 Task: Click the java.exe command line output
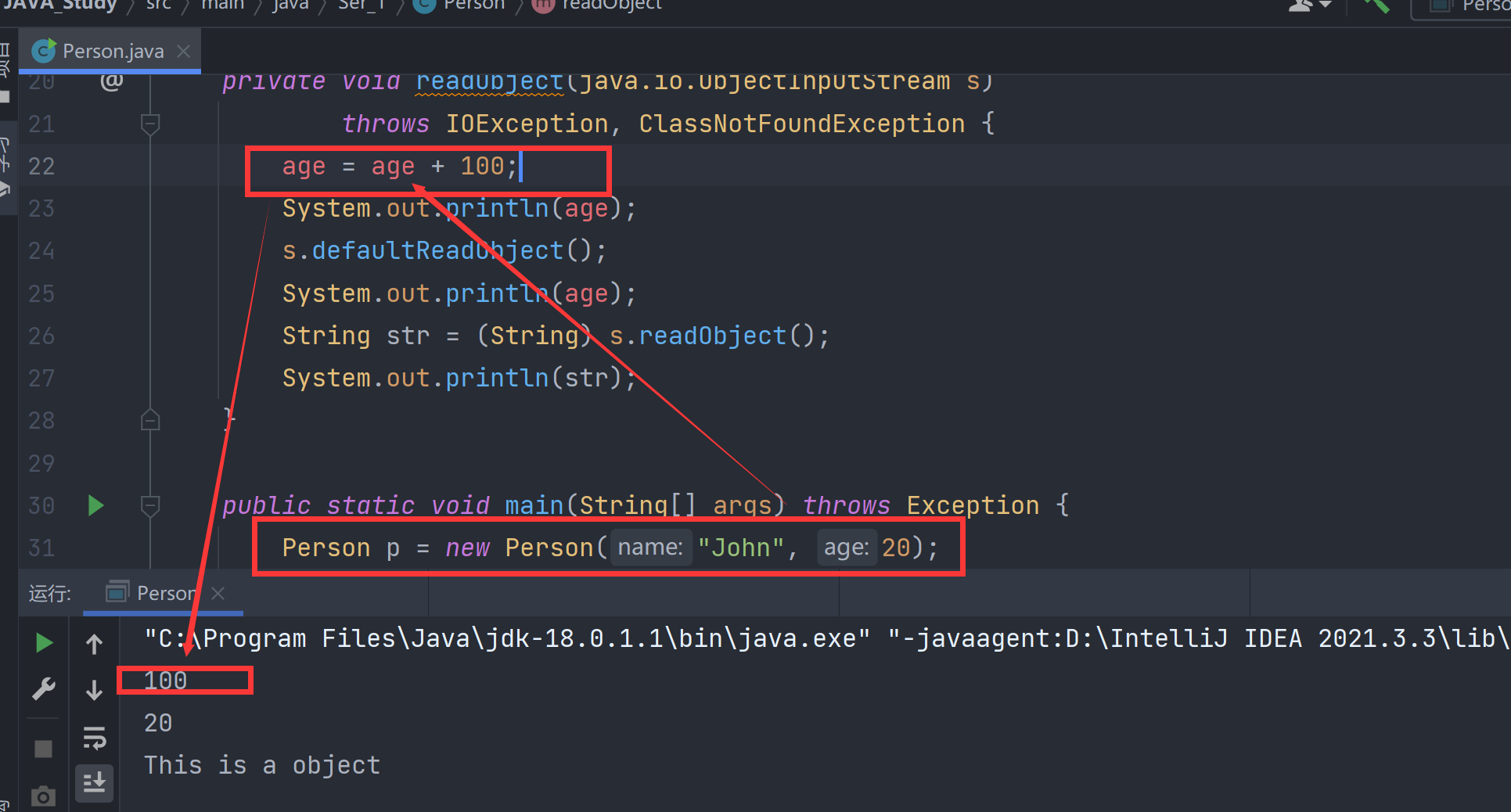coord(507,638)
